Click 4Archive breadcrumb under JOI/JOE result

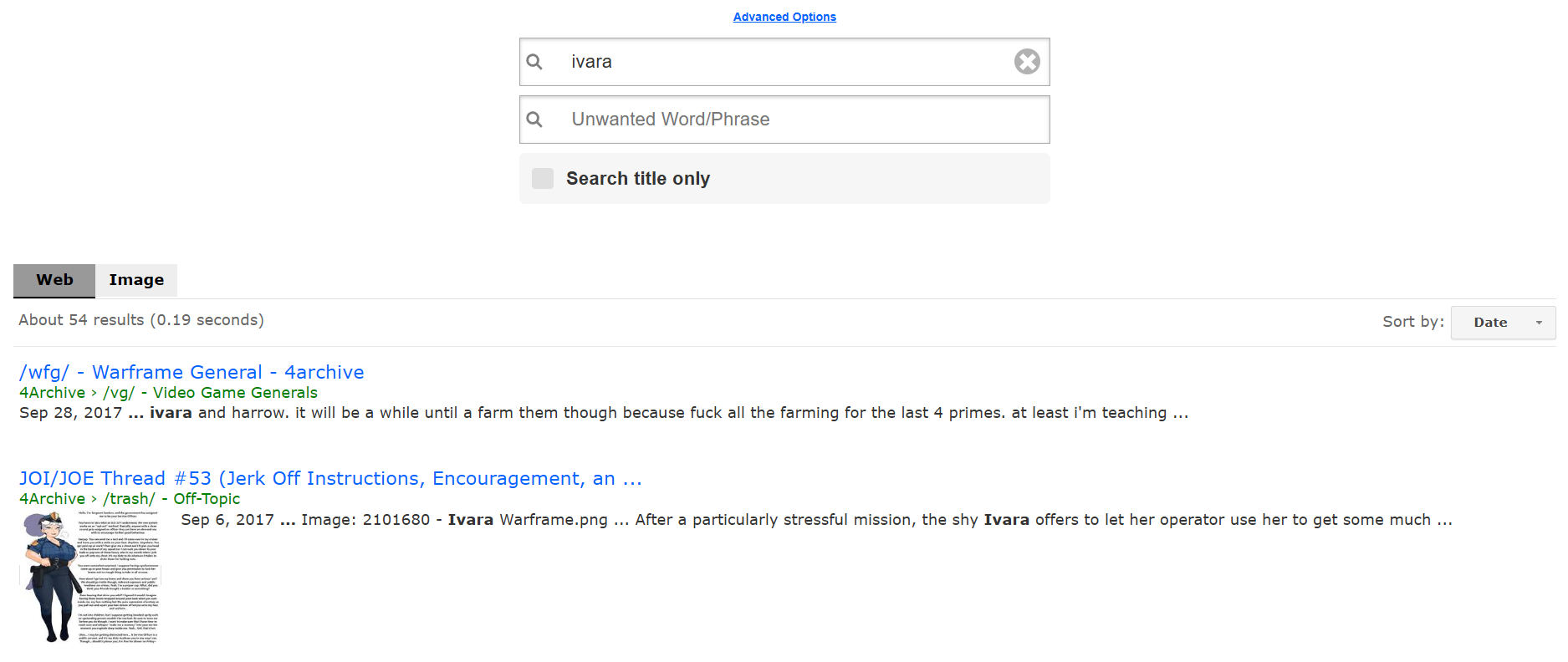click(x=52, y=499)
